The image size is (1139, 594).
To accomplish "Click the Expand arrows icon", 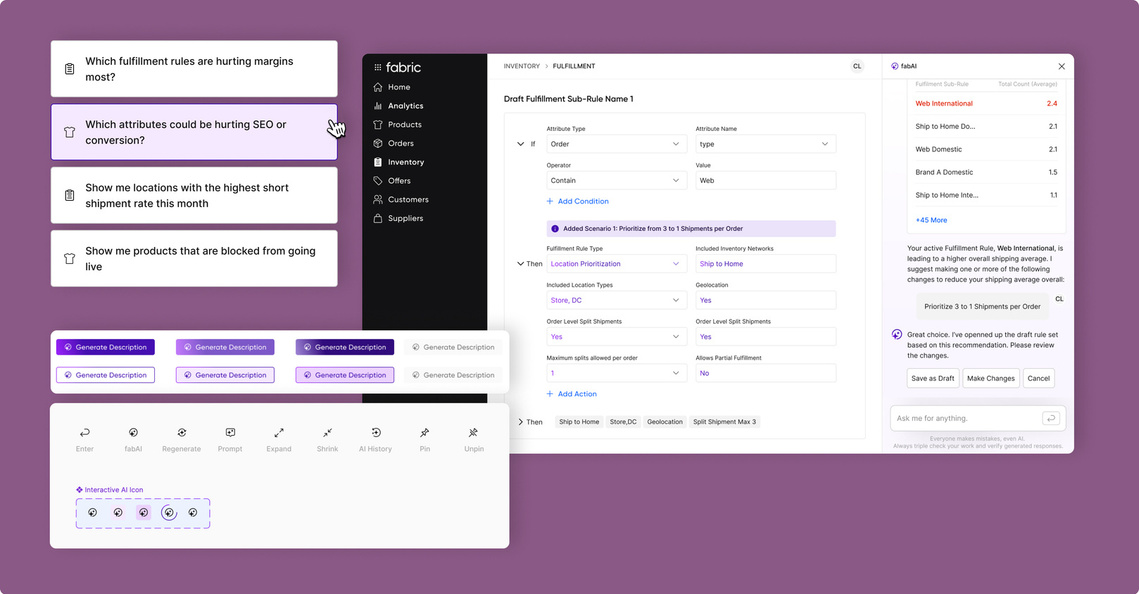I will tap(279, 433).
